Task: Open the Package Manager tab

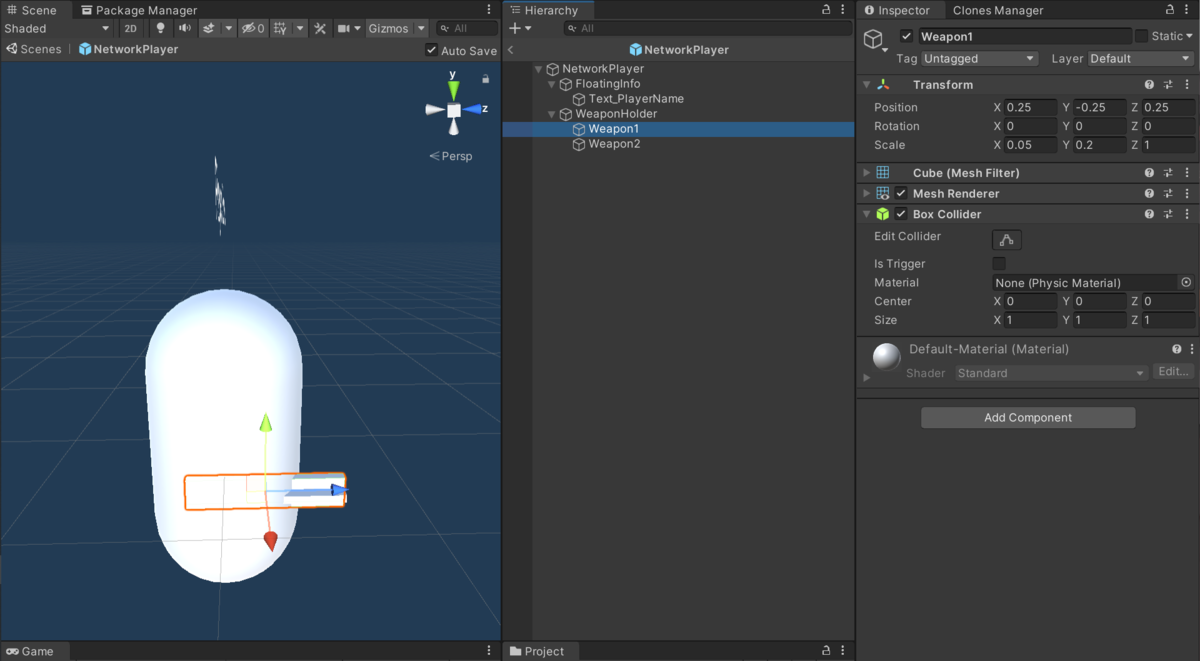Action: point(139,10)
